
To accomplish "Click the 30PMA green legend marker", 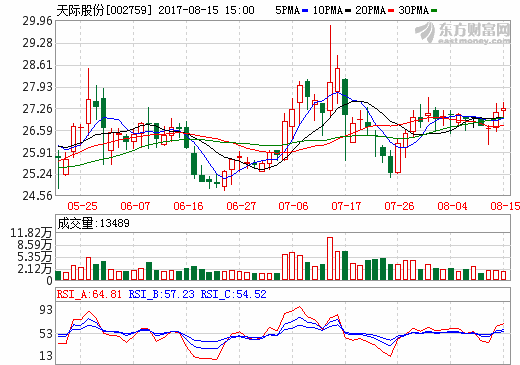I will pos(434,11).
